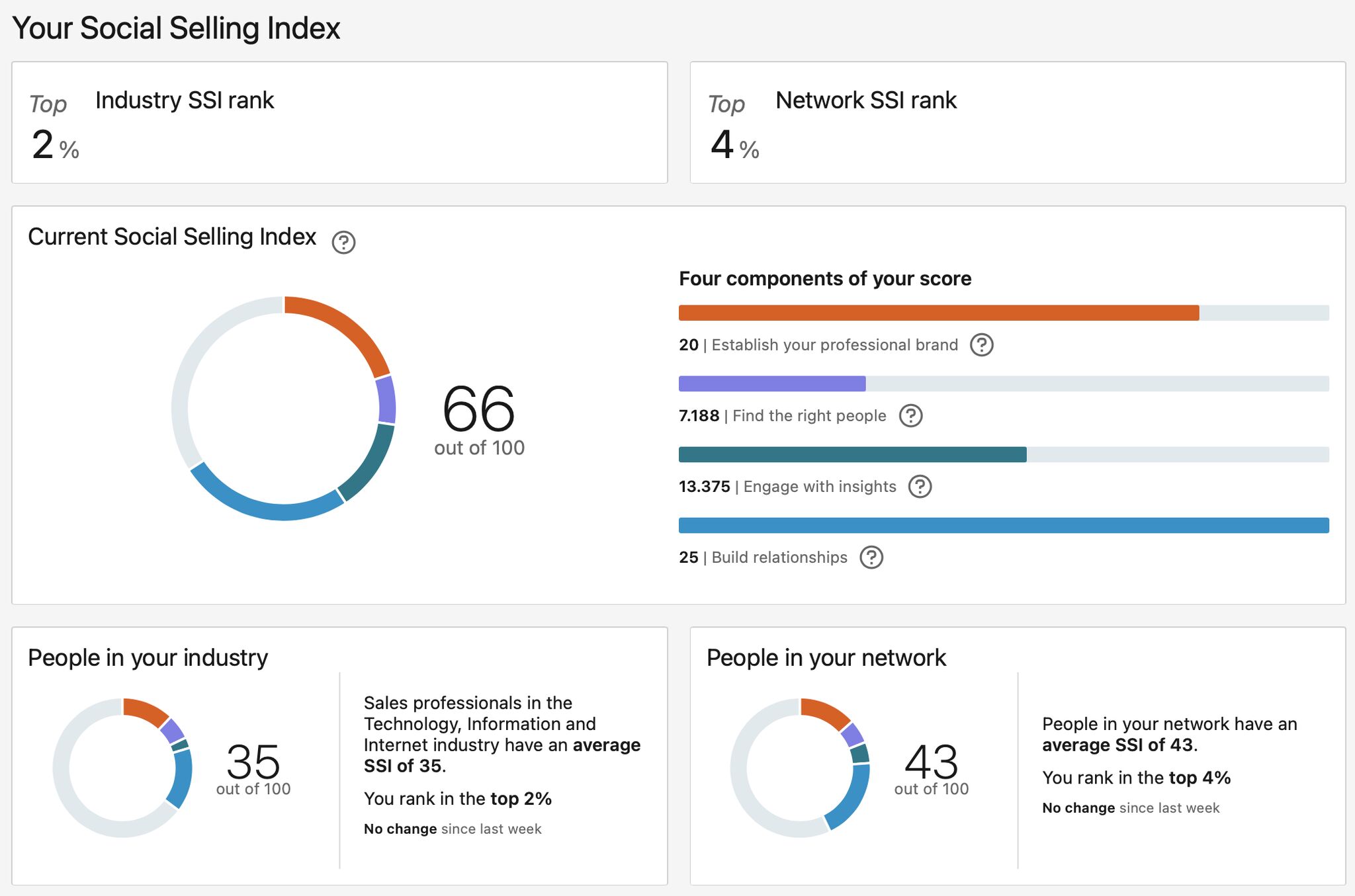The width and height of the screenshot is (1355, 896).
Task: Click the help icon beside Establish your professional brand
Action: click(981, 344)
